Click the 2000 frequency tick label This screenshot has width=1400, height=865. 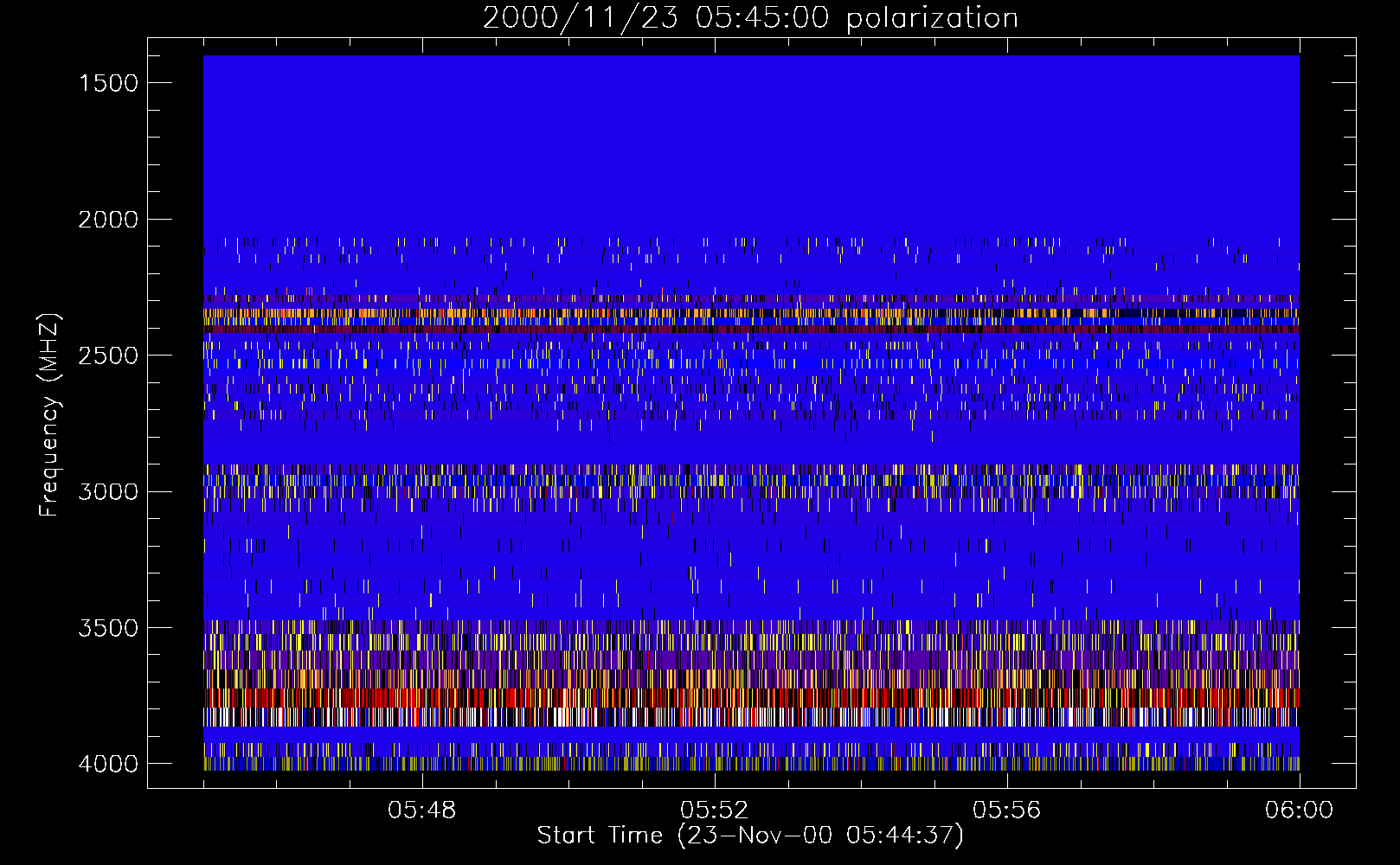[108, 220]
